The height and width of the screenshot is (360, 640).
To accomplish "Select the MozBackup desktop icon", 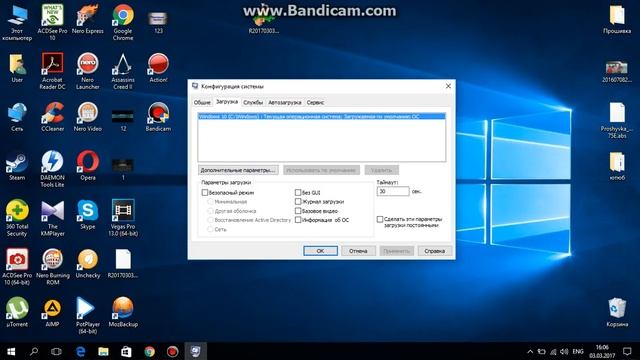I will pos(123,312).
